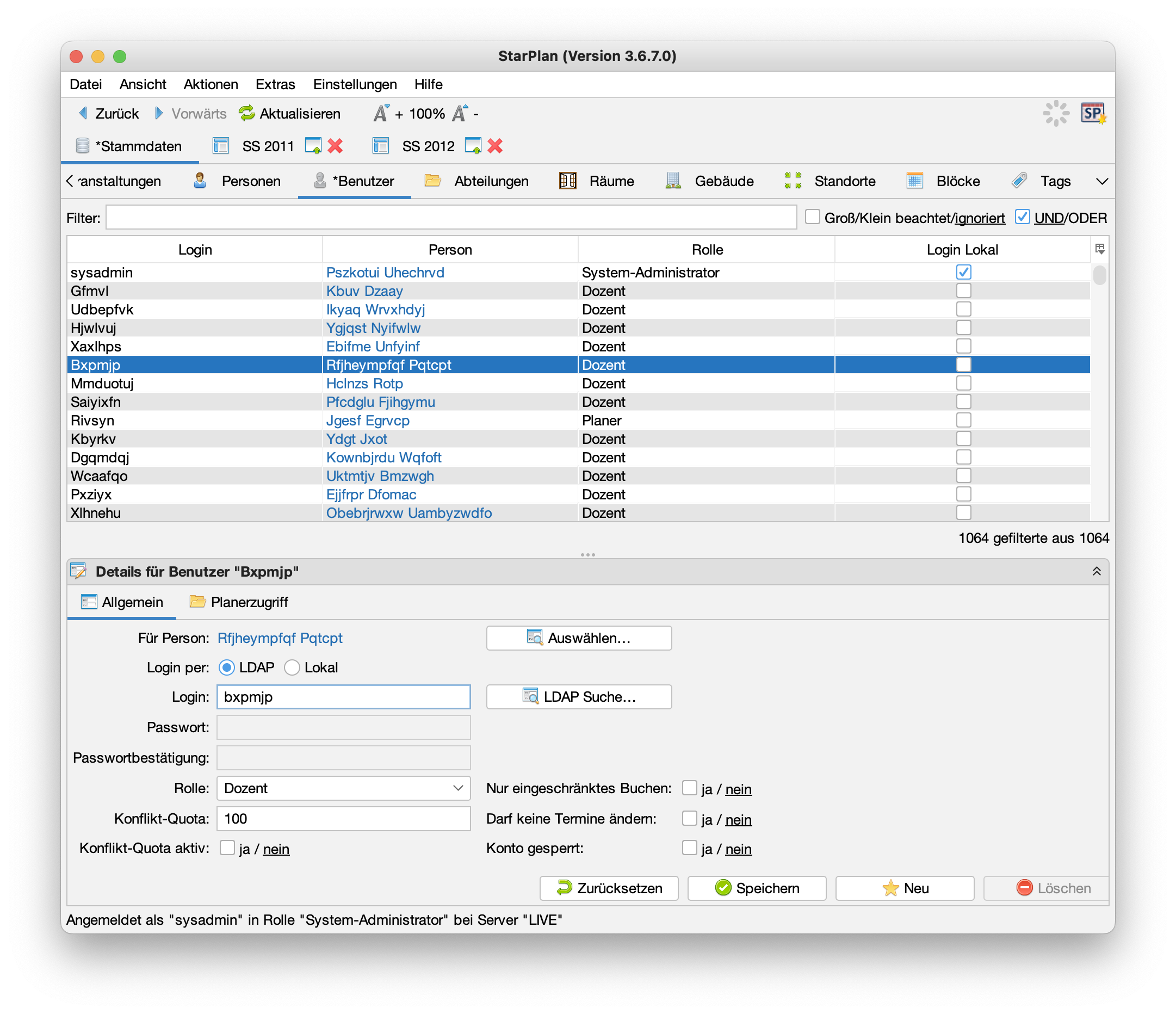Close the SS 2011 tab with red X
This screenshot has width=1176, height=1014.
pyautogui.click(x=336, y=146)
